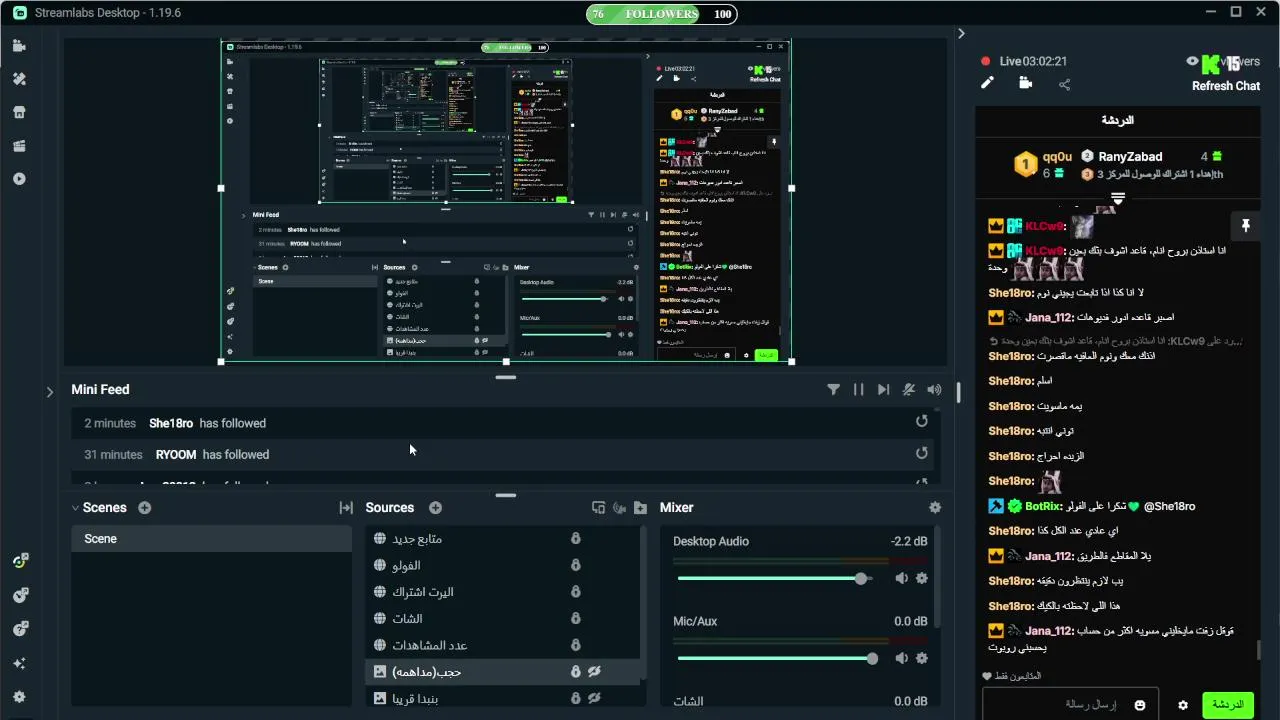Replay the She18ro follow alert

tap(922, 422)
